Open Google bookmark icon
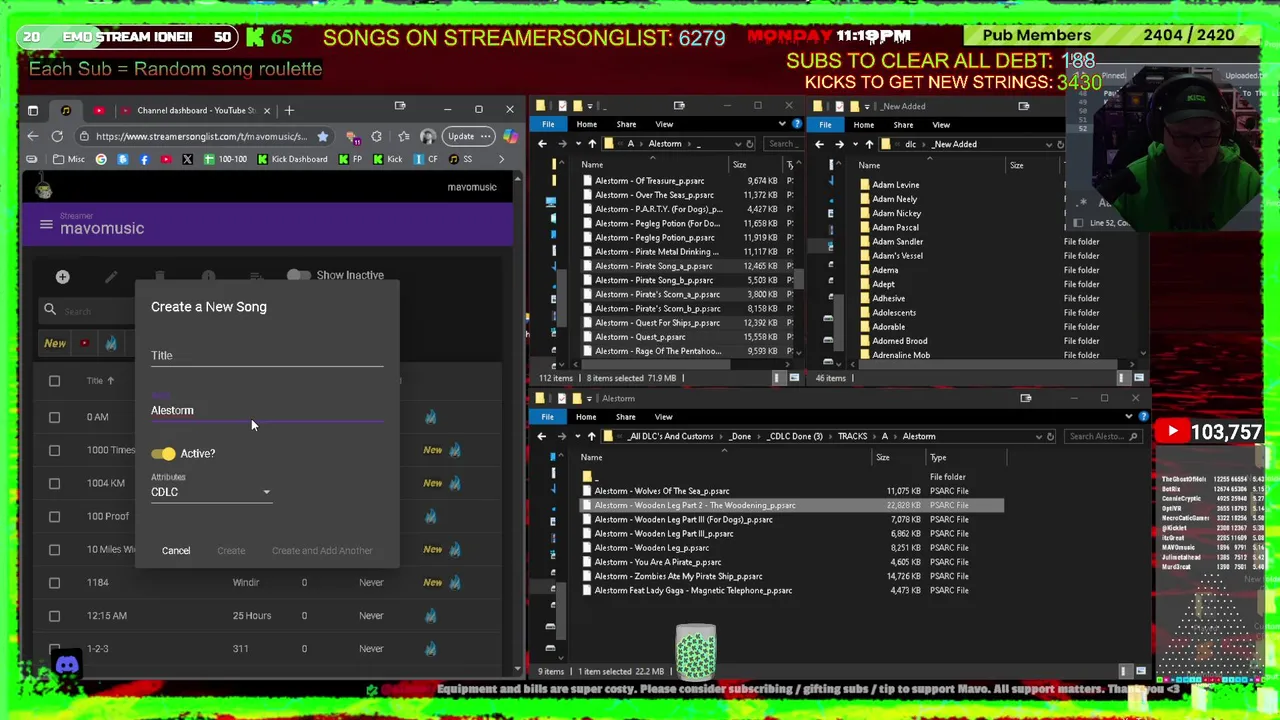 pos(101,159)
